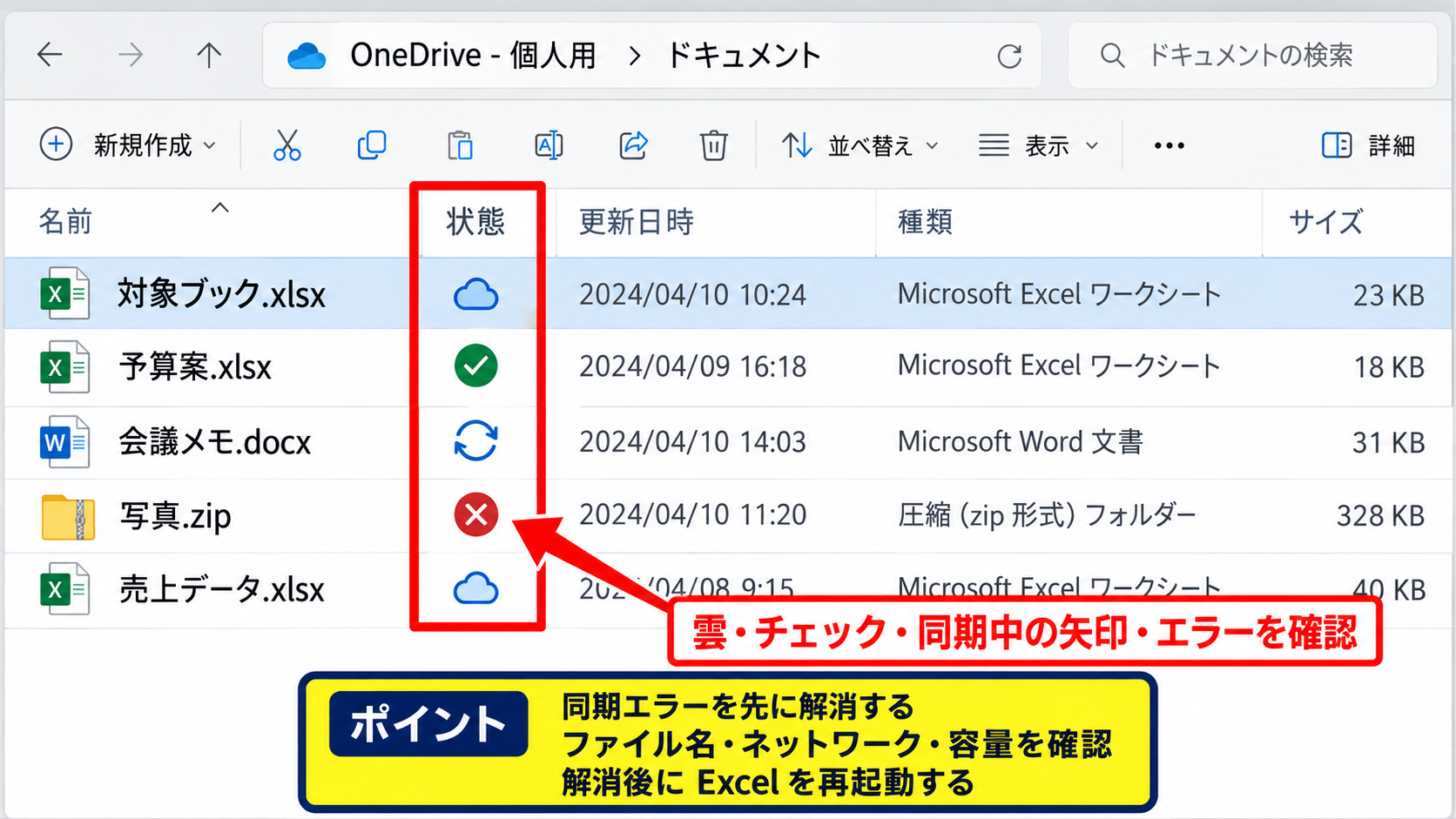Open the 並べ替え sort dropdown
The width and height of the screenshot is (1456, 819).
pyautogui.click(x=859, y=145)
